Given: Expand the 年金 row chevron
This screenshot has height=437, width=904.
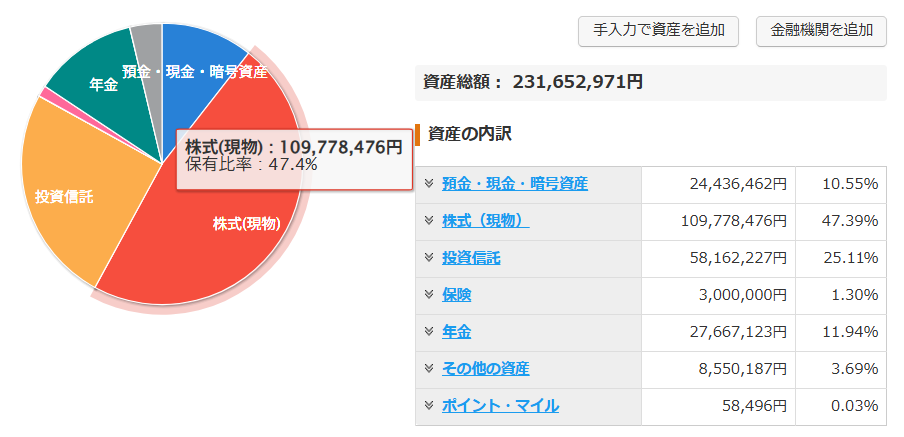Looking at the screenshot, I should coord(428,332).
